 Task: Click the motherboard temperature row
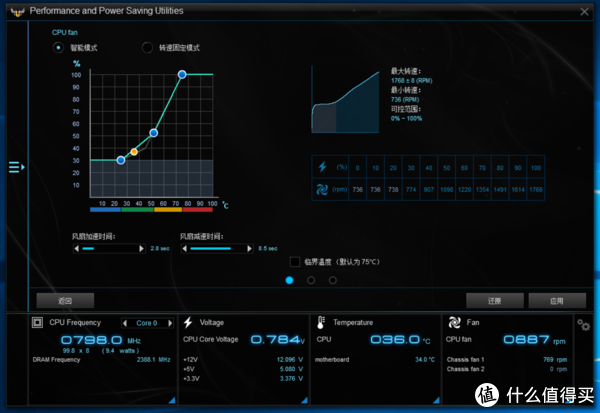pyautogui.click(x=375, y=359)
